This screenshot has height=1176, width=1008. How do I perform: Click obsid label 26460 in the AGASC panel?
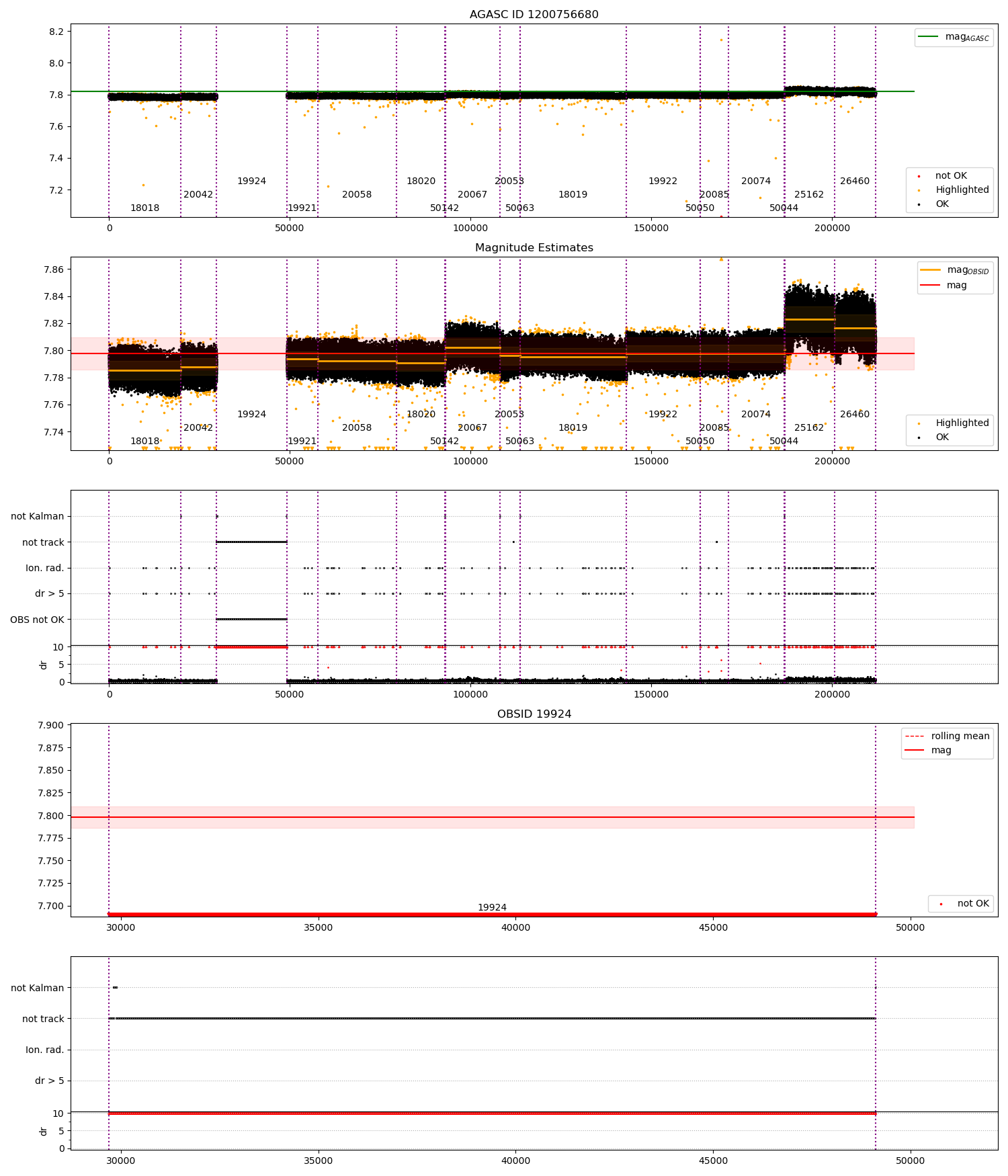tap(855, 181)
